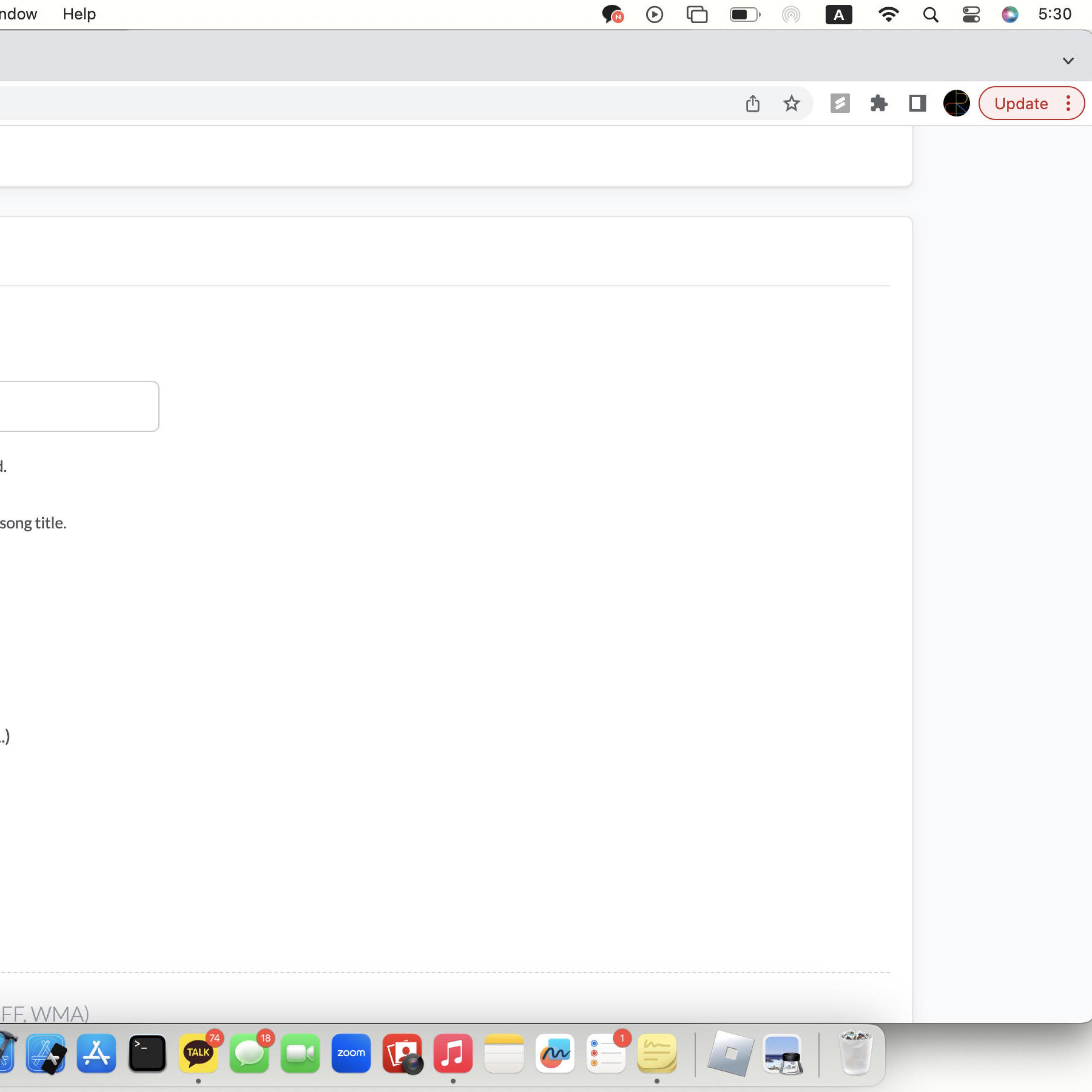The width and height of the screenshot is (1092, 1092).
Task: Click into the text input box on page
Action: click(79, 406)
